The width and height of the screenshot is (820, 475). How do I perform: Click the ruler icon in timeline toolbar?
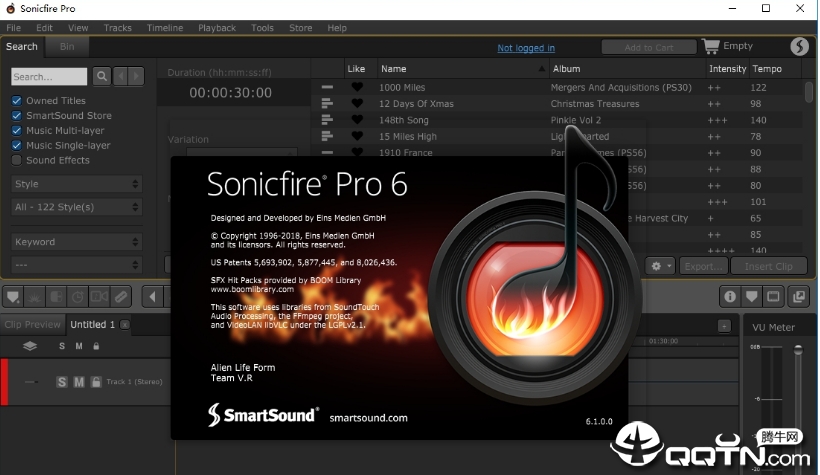pos(121,297)
